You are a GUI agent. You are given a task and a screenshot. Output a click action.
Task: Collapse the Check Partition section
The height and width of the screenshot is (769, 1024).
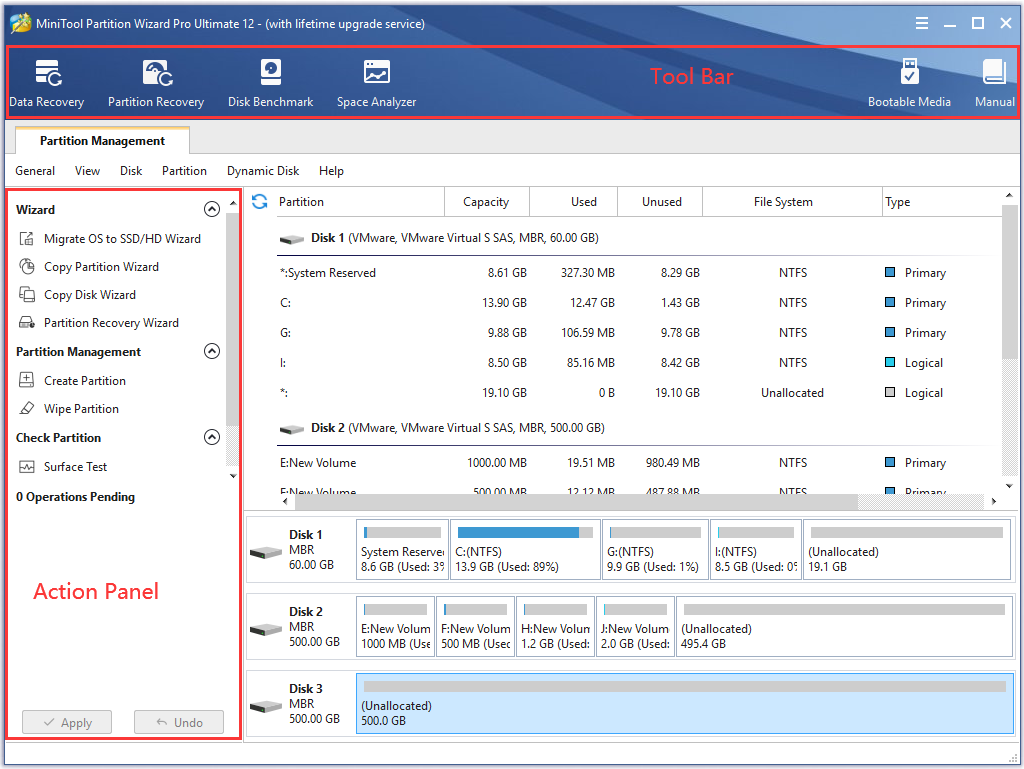pos(212,437)
